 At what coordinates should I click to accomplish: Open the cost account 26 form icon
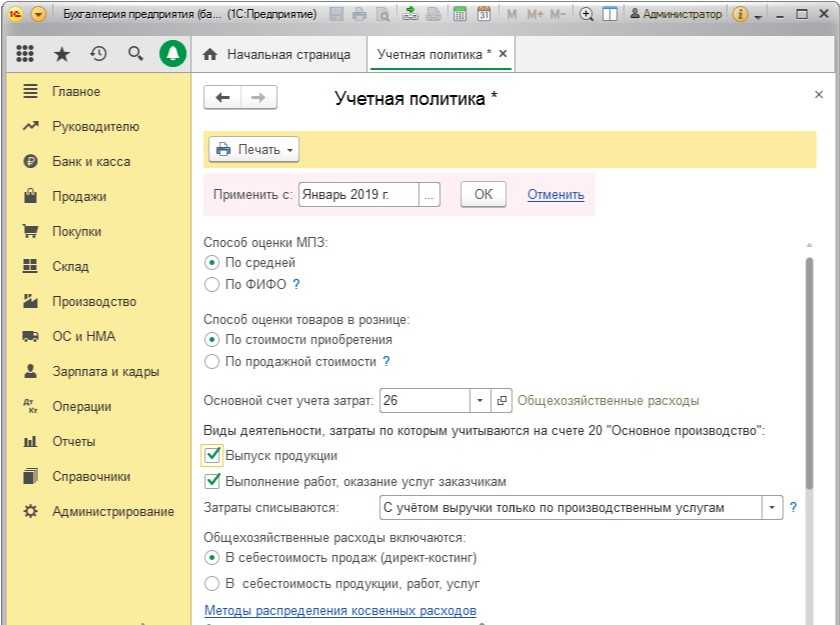(x=502, y=400)
